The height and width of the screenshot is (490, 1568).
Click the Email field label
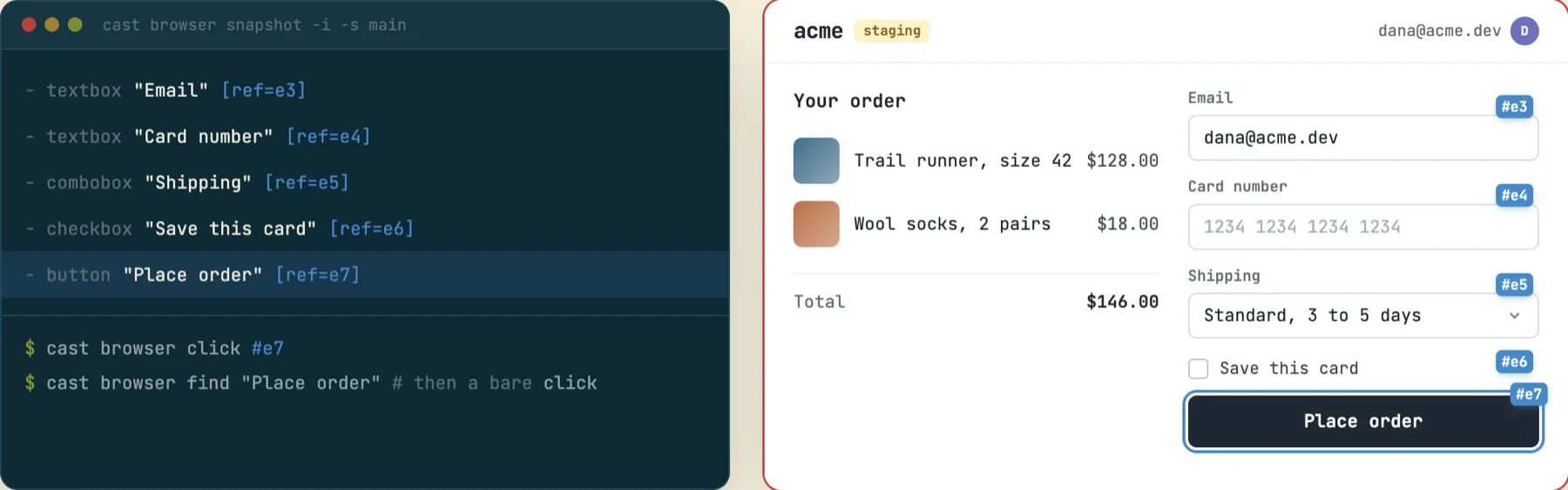pos(1211,98)
